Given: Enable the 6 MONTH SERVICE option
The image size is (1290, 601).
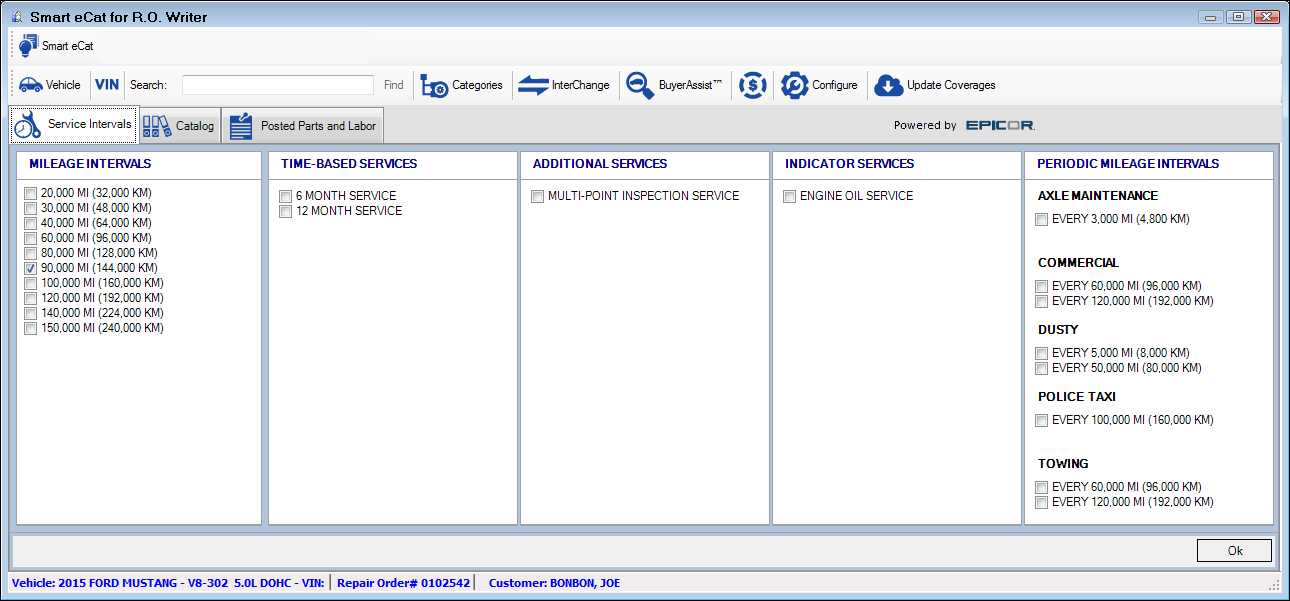Looking at the screenshot, I should click(285, 196).
